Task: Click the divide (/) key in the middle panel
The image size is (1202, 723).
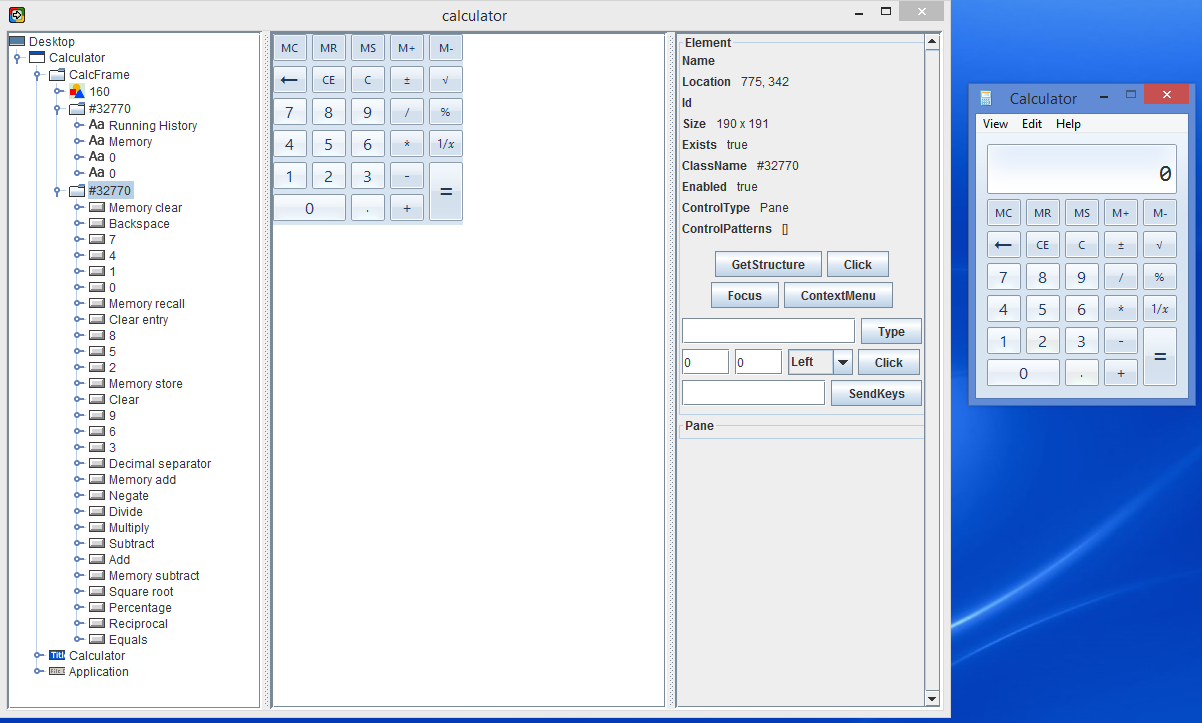Action: (406, 111)
